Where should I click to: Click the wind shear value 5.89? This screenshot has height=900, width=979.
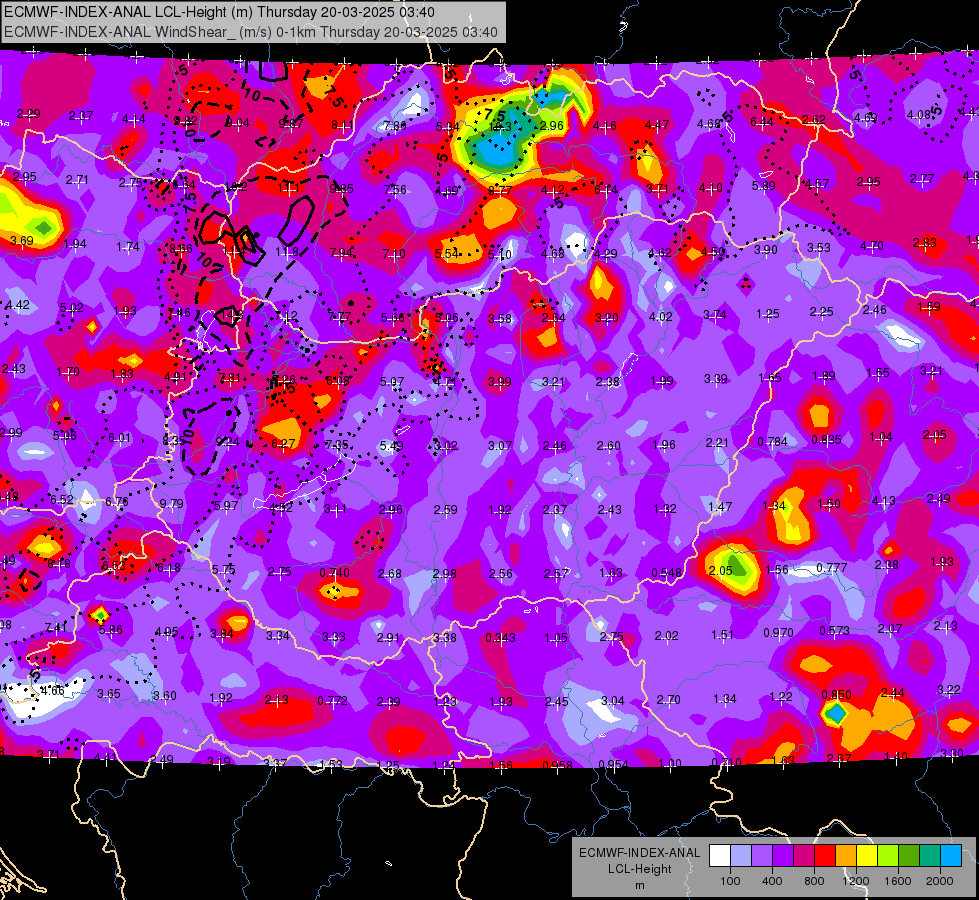click(x=763, y=185)
